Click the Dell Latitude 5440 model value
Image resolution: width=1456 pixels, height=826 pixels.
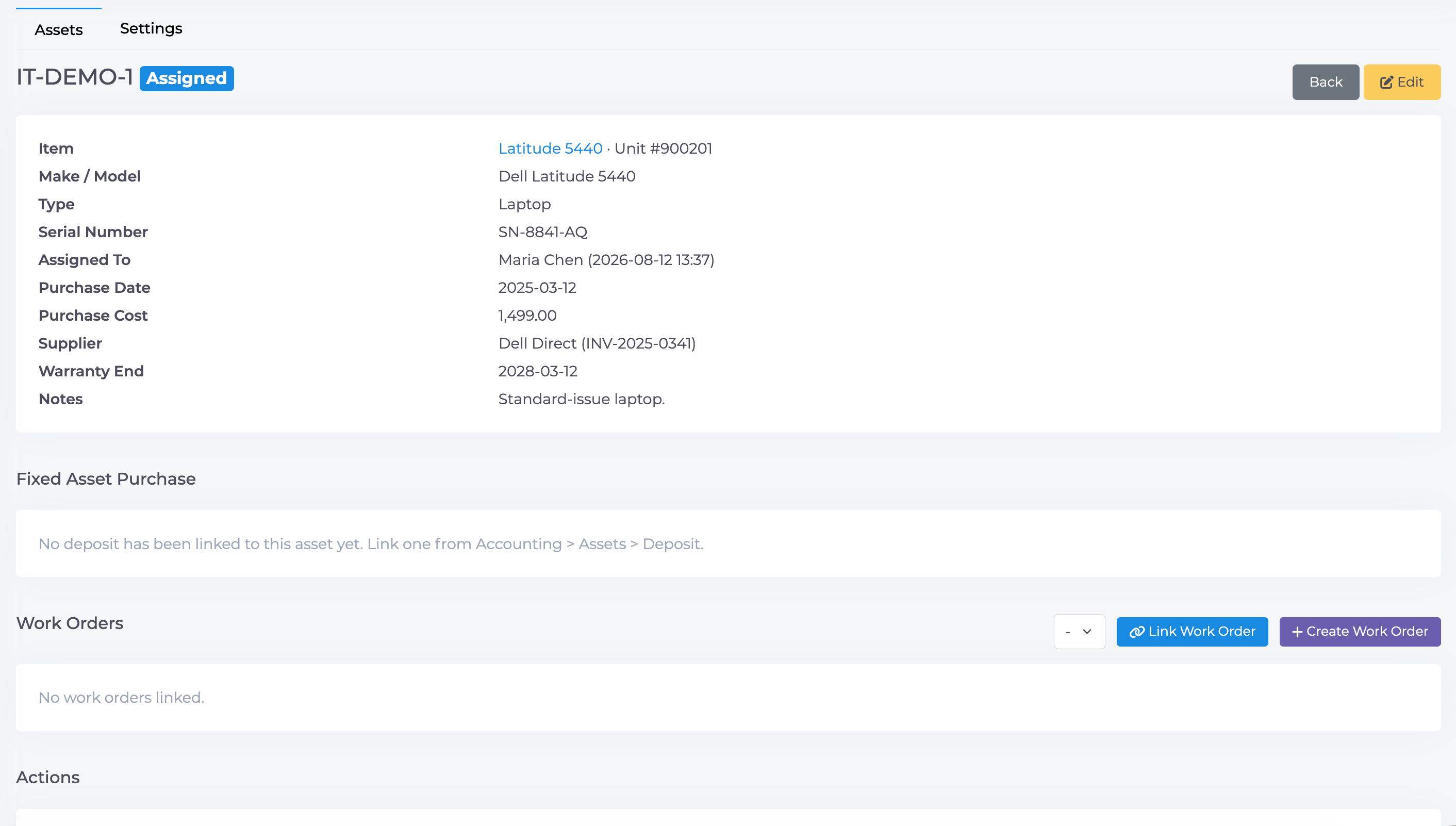click(x=567, y=176)
